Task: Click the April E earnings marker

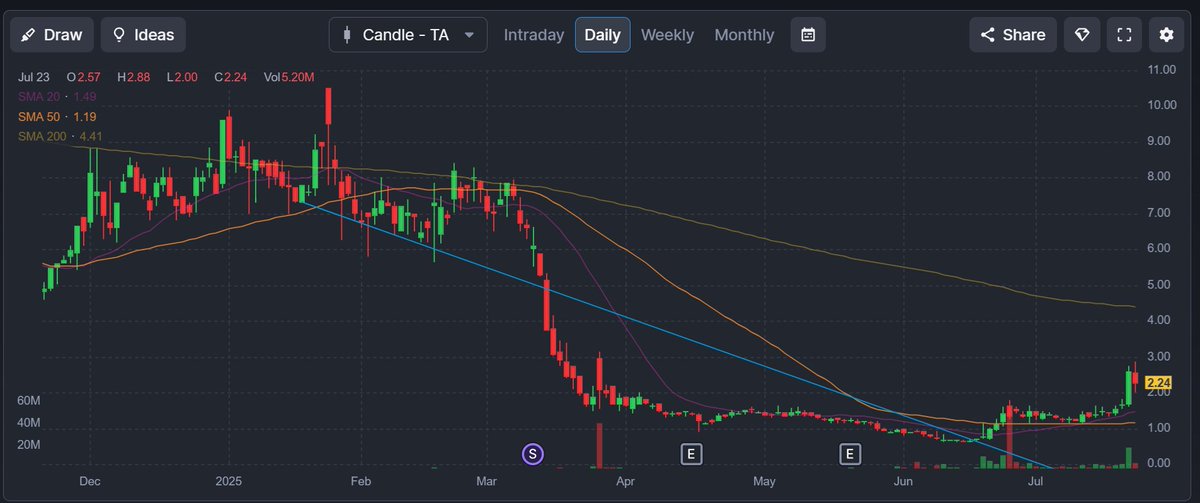Action: pyautogui.click(x=690, y=454)
